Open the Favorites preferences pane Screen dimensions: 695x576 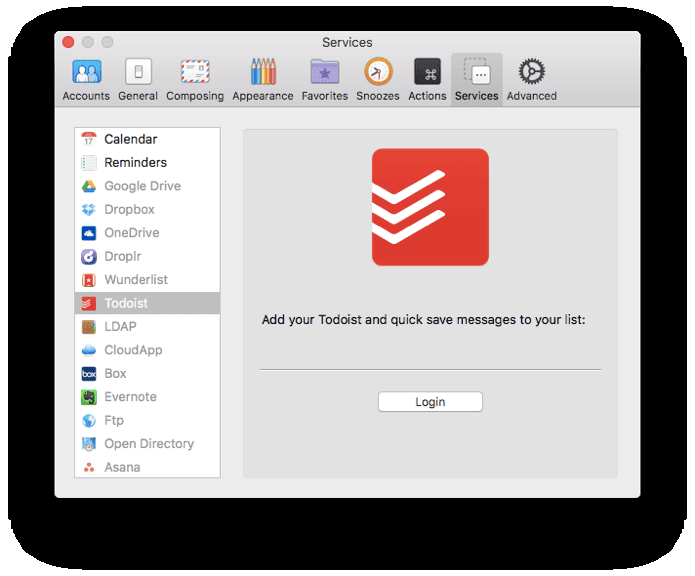point(325,80)
